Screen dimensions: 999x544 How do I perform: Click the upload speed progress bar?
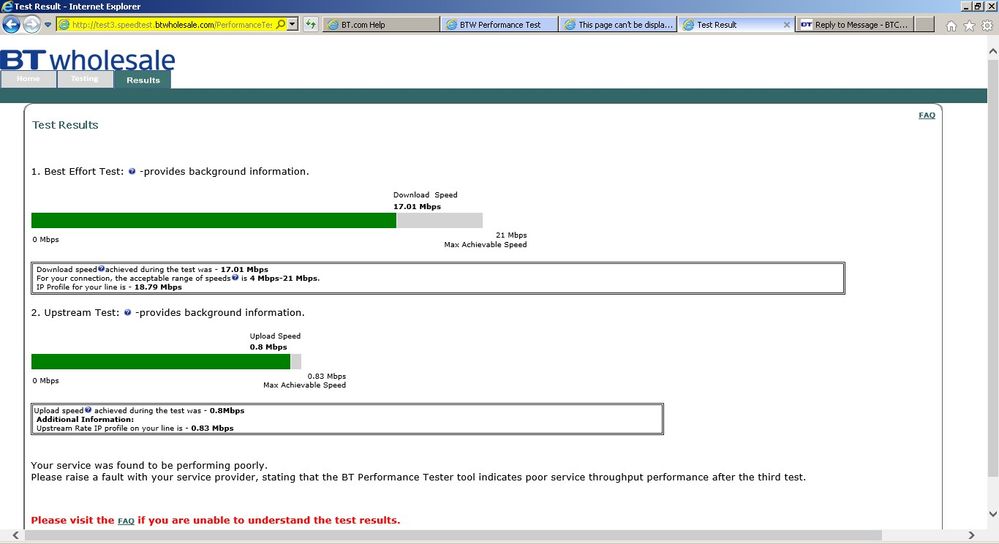[166, 362]
